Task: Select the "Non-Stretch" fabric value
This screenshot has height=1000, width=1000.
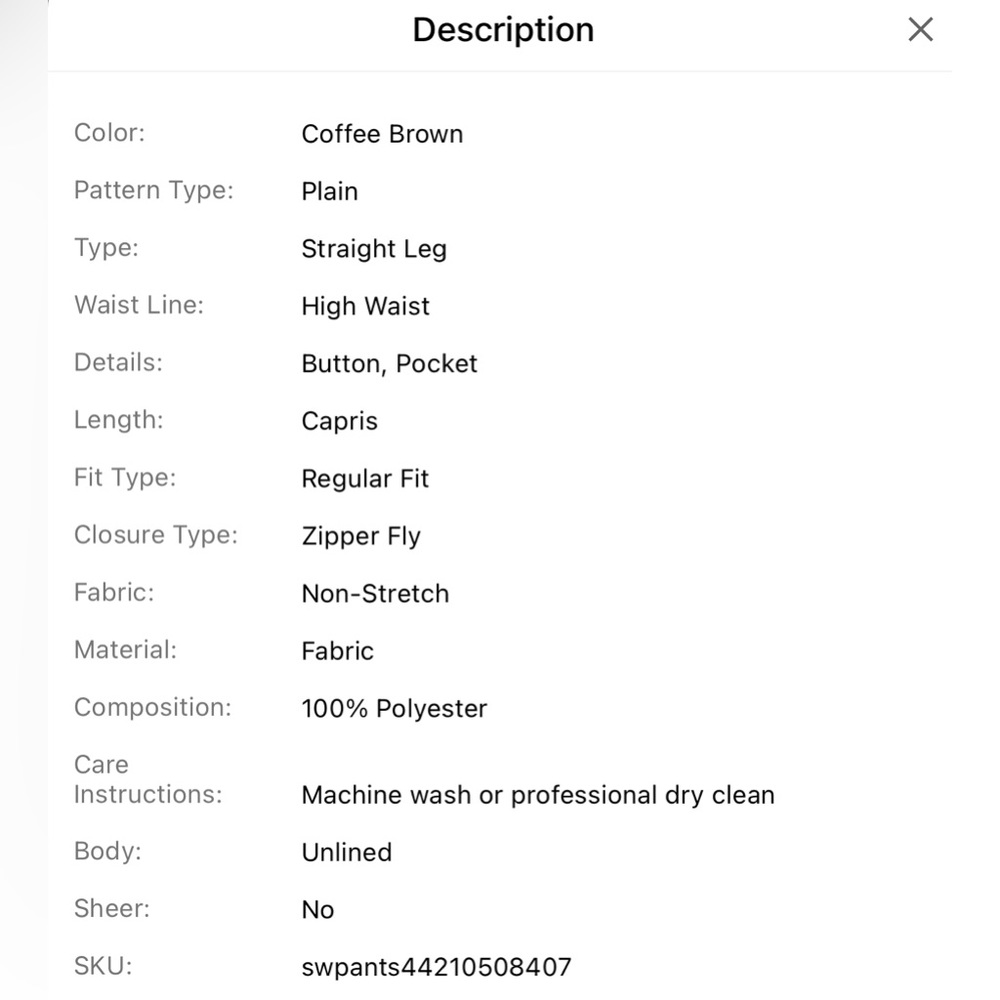Action: [x=376, y=594]
